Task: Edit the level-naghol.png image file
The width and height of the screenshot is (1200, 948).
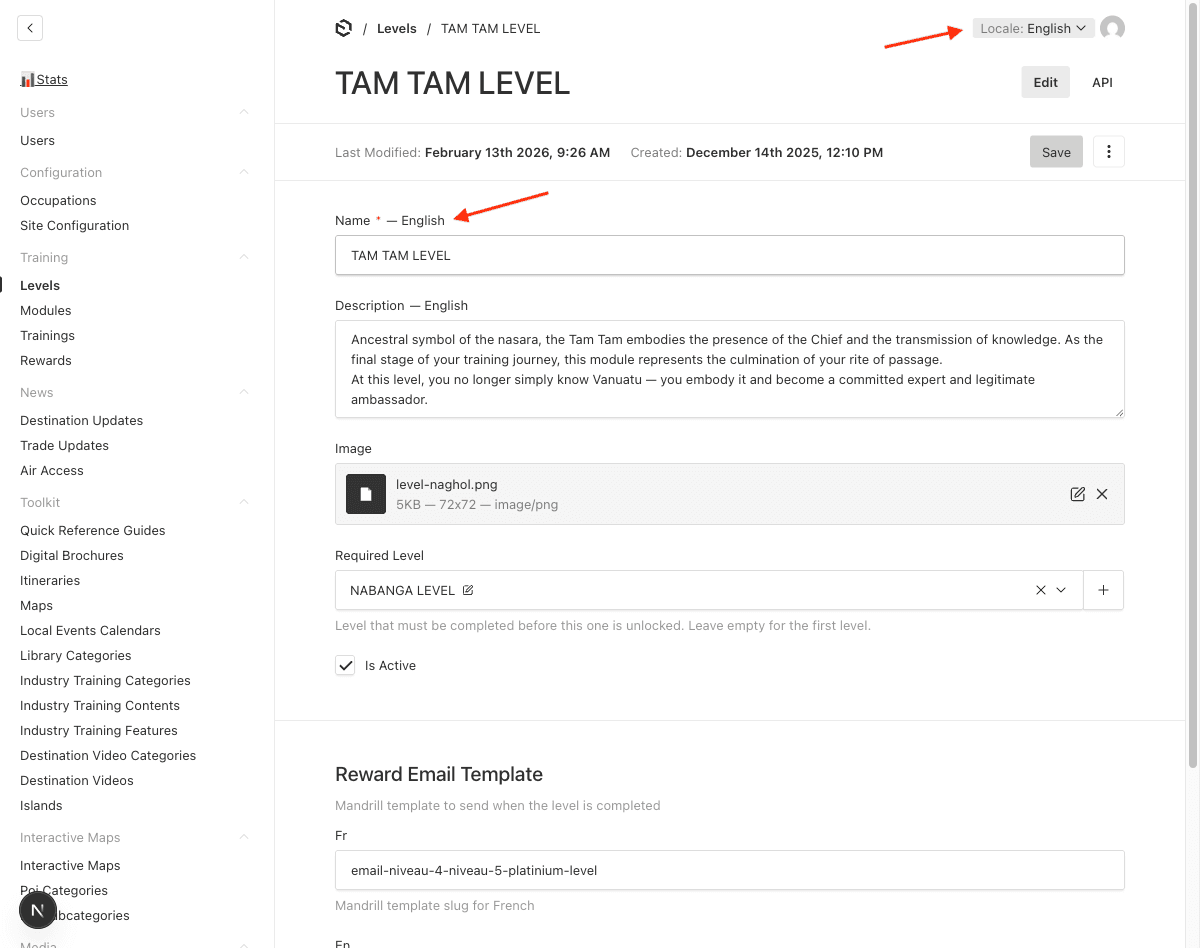Action: point(1077,494)
